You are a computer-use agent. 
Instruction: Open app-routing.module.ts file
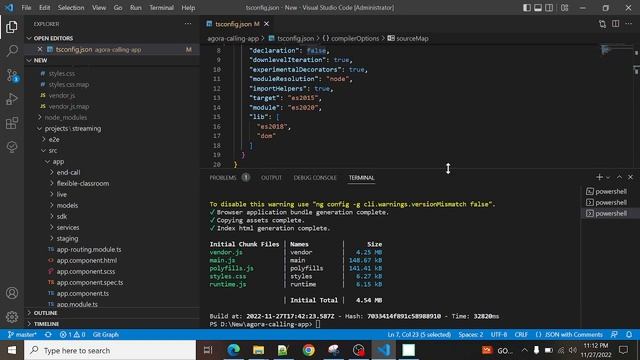(x=89, y=249)
